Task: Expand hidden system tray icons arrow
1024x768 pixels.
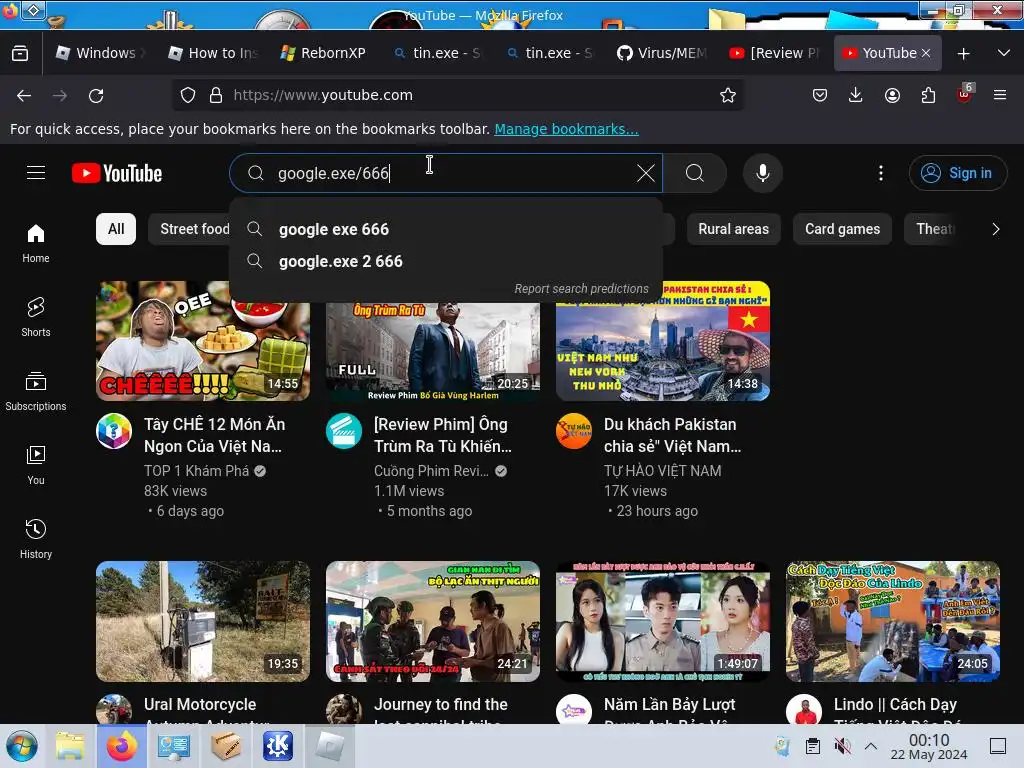Action: coord(871,746)
